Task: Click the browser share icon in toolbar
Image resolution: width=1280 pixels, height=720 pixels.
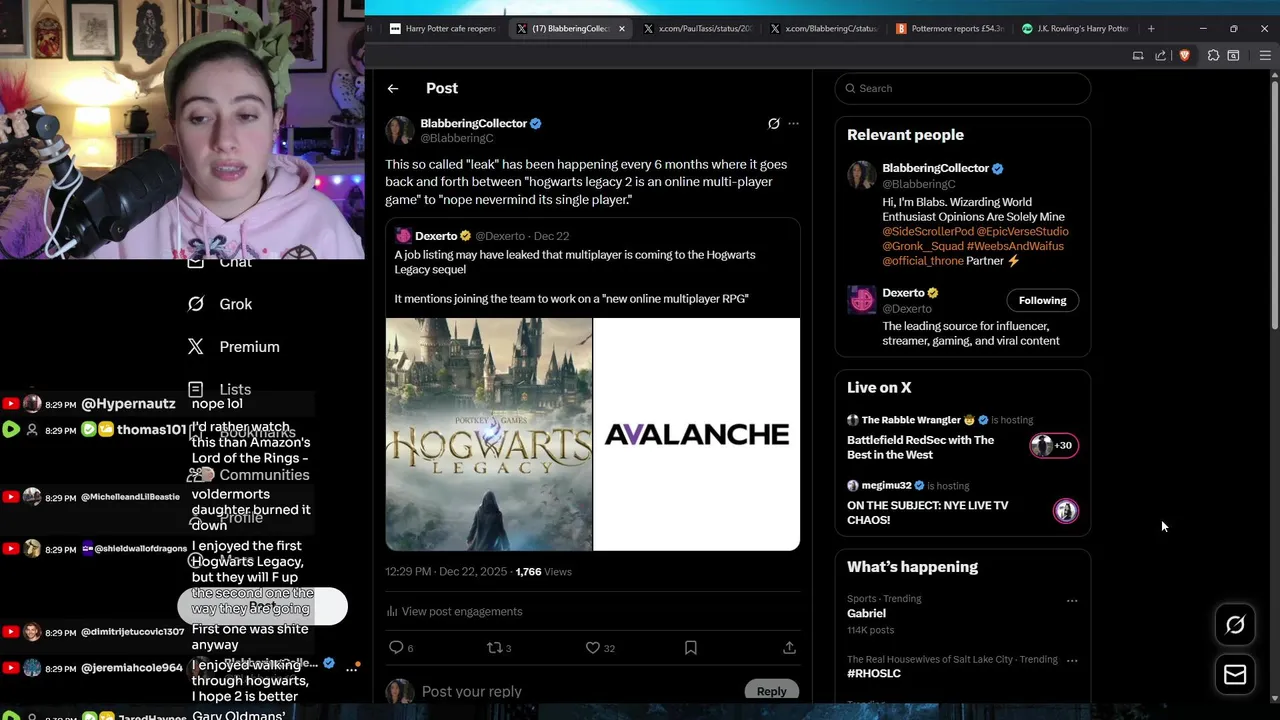Action: tap(1160, 56)
